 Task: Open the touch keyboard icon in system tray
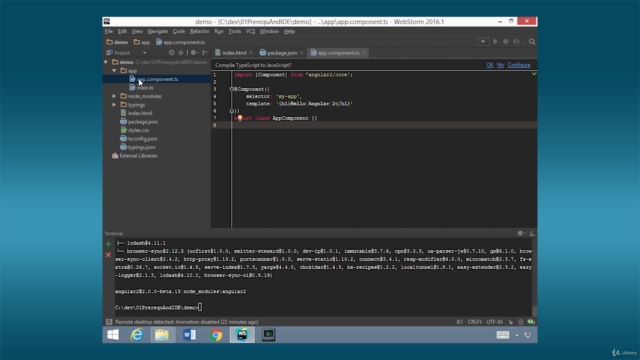[503, 335]
